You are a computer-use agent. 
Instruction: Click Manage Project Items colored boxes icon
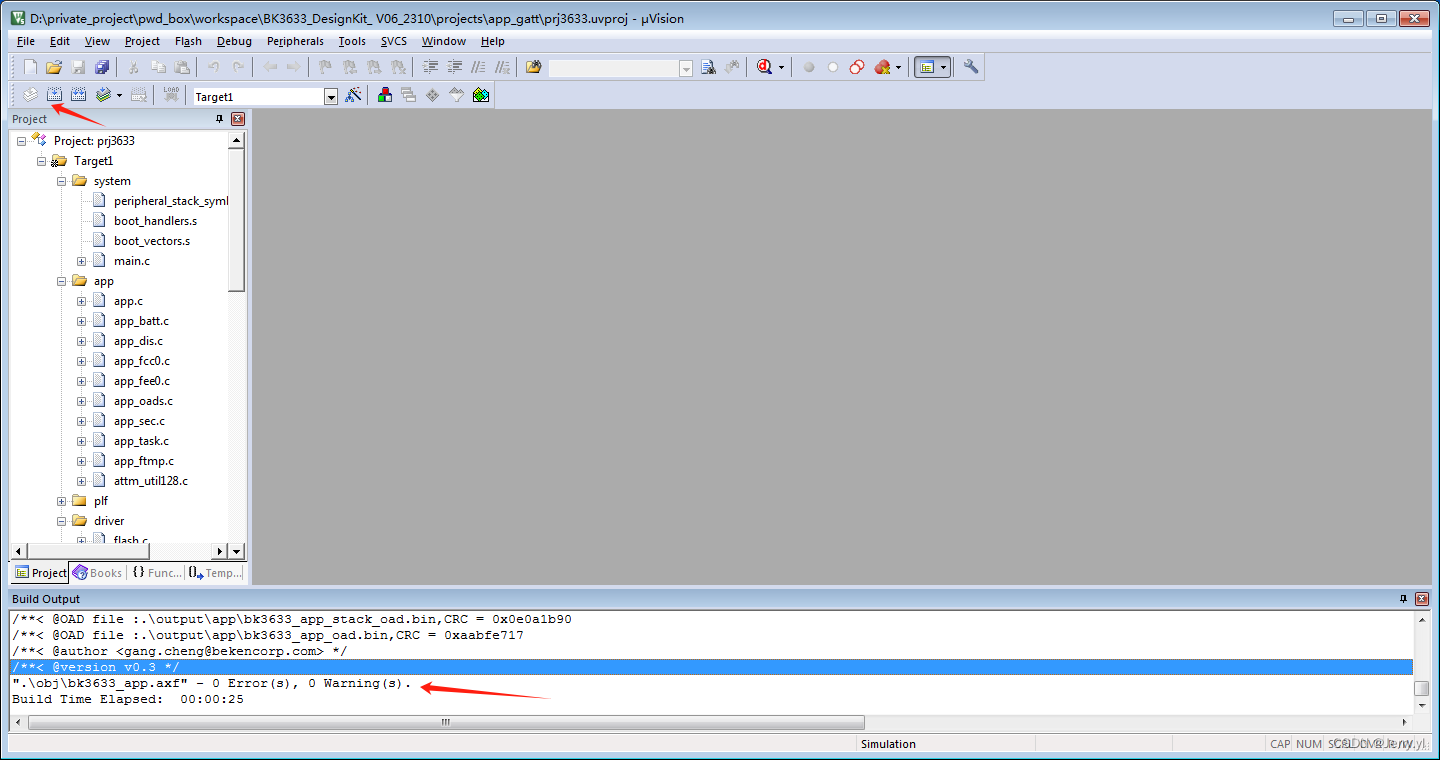click(x=384, y=95)
